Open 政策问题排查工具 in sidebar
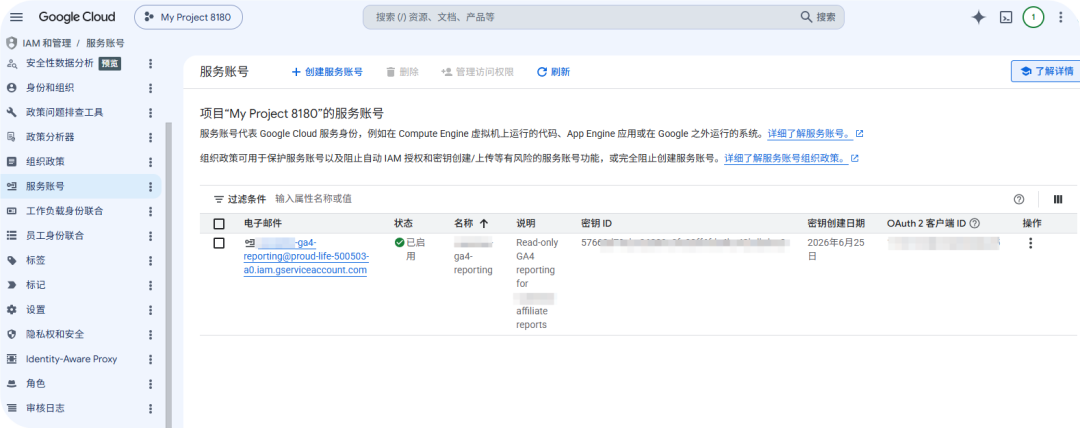The image size is (1080, 428). point(65,112)
